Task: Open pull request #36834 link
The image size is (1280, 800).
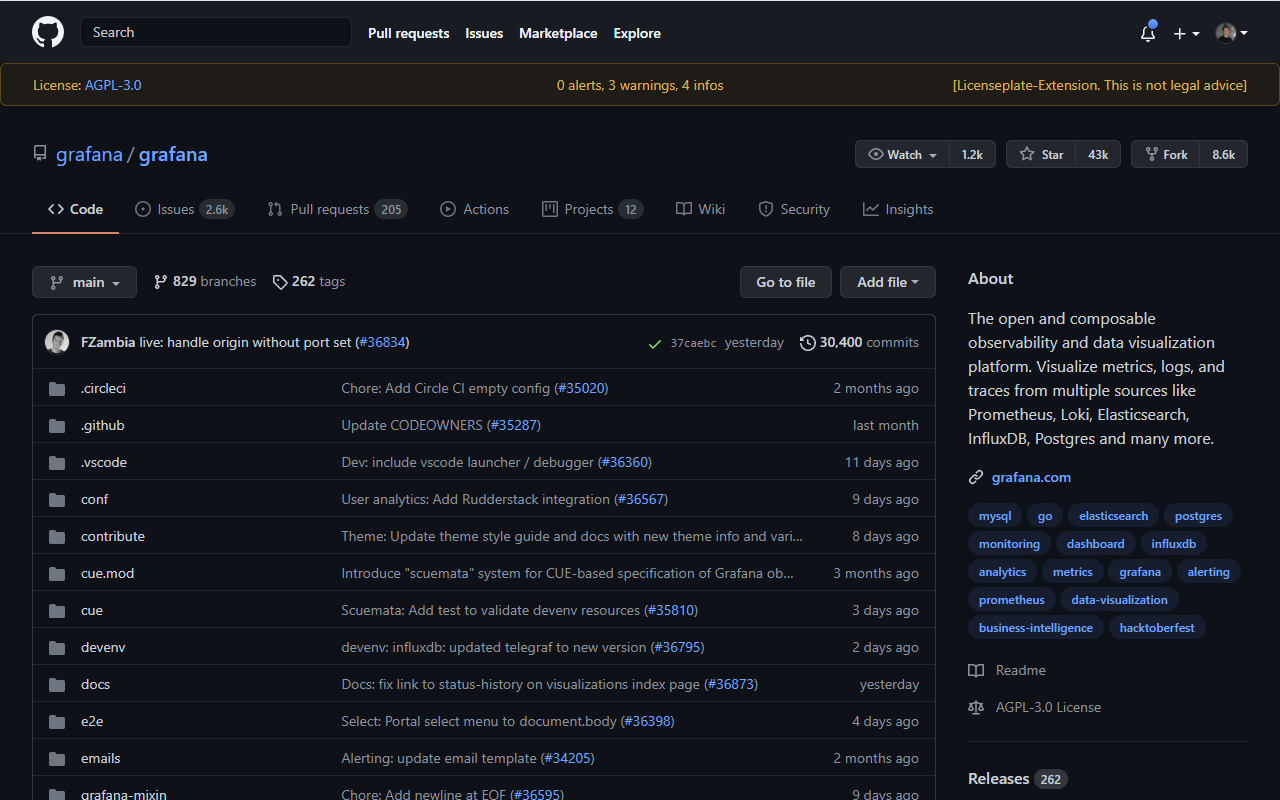Action: pos(382,342)
